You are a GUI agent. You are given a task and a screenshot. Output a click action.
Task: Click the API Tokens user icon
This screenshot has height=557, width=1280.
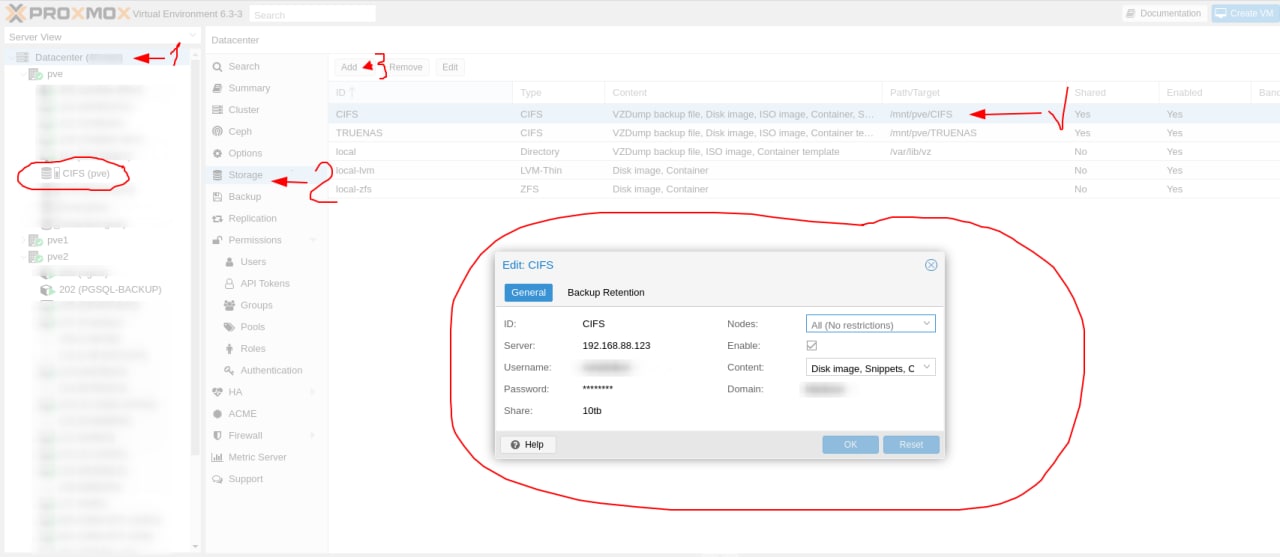(229, 283)
